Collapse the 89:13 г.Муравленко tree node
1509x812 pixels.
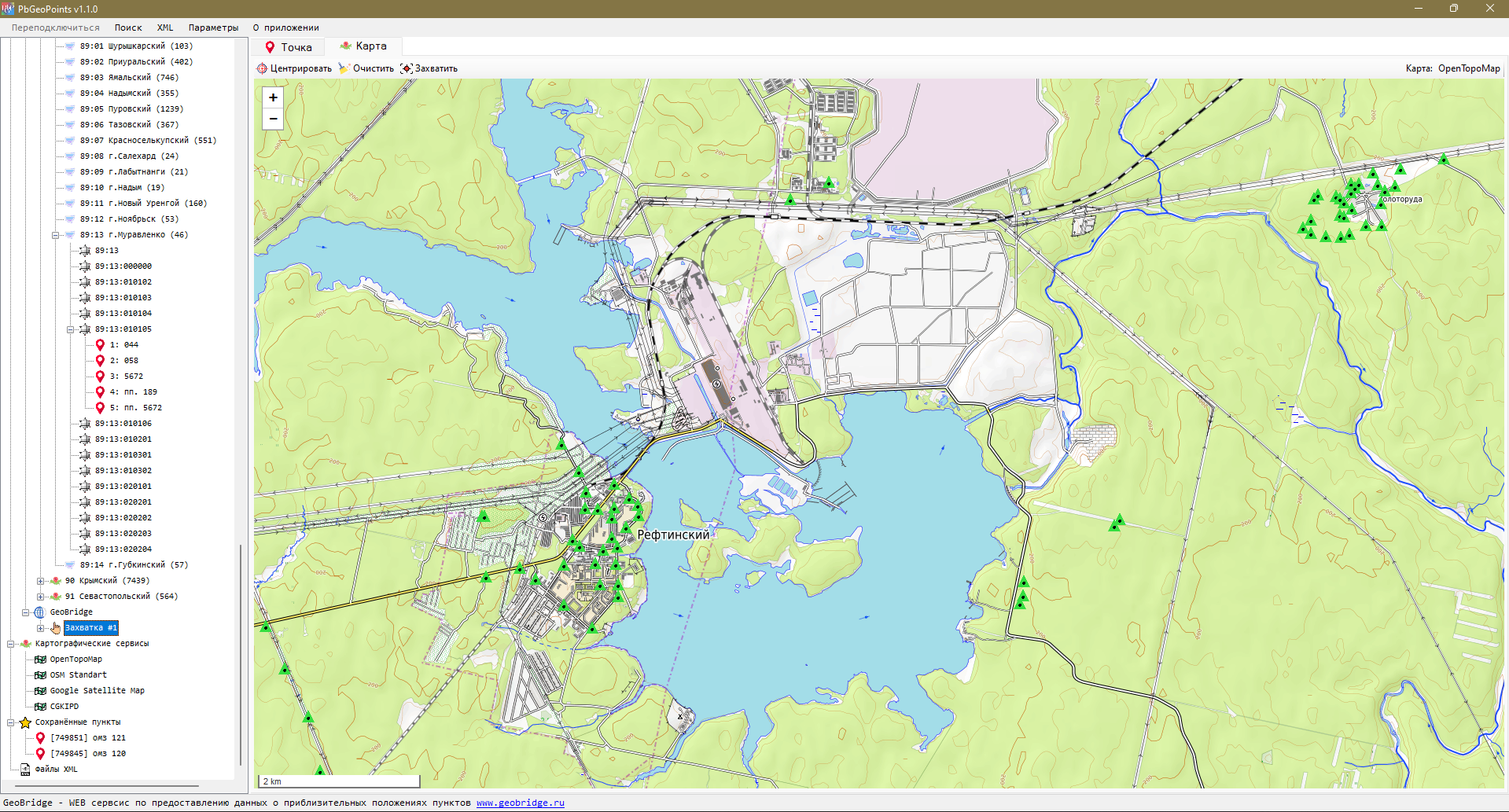[x=55, y=235]
